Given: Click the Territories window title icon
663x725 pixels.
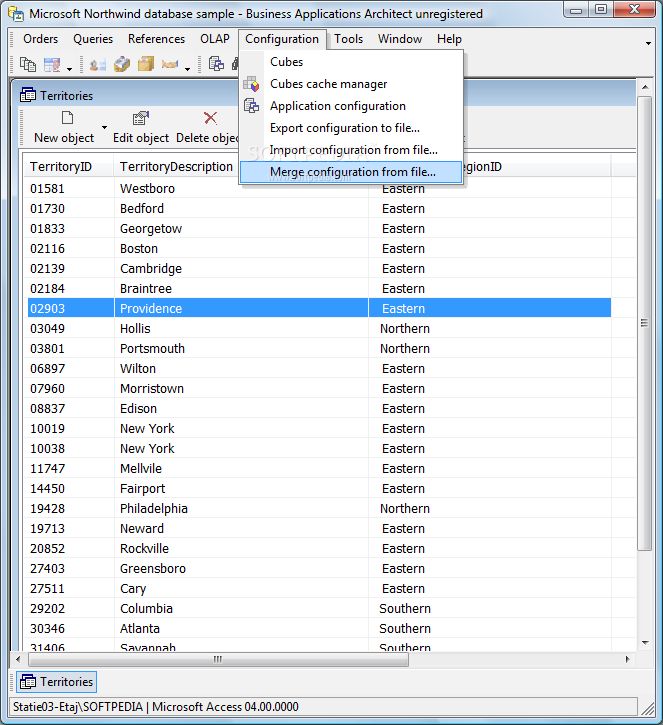Looking at the screenshot, I should click(28, 95).
